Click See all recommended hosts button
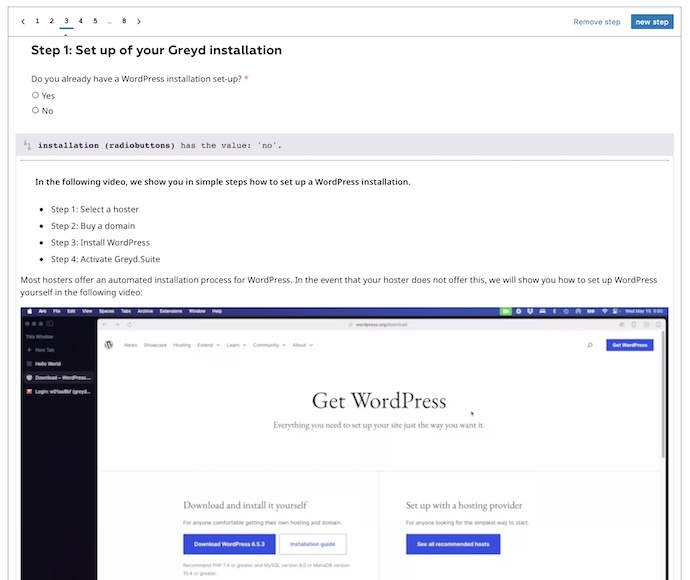The image size is (690, 580). (x=453, y=544)
